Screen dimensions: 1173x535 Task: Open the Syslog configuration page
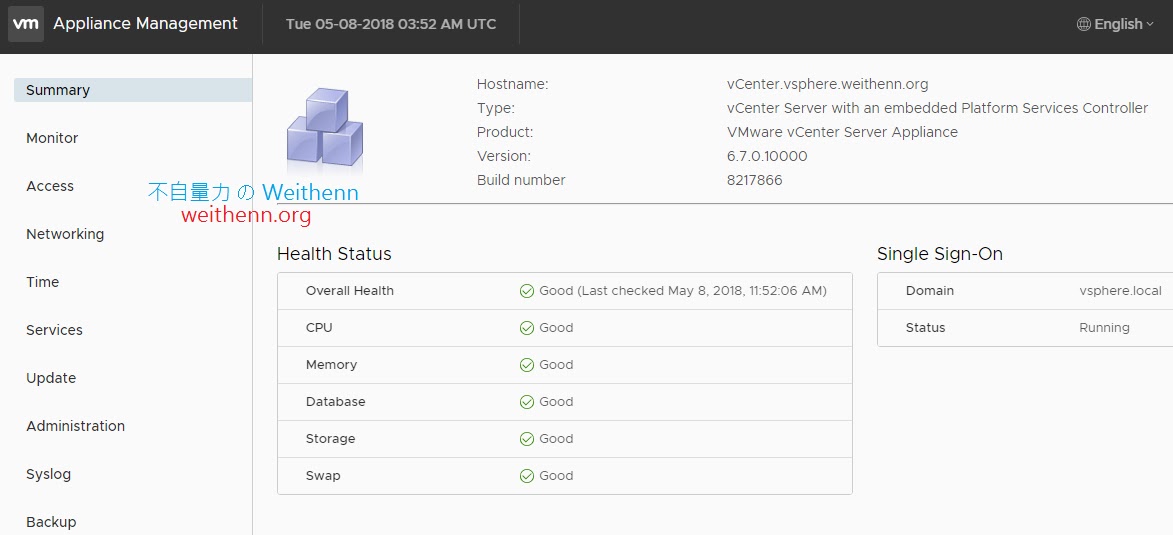tap(49, 474)
